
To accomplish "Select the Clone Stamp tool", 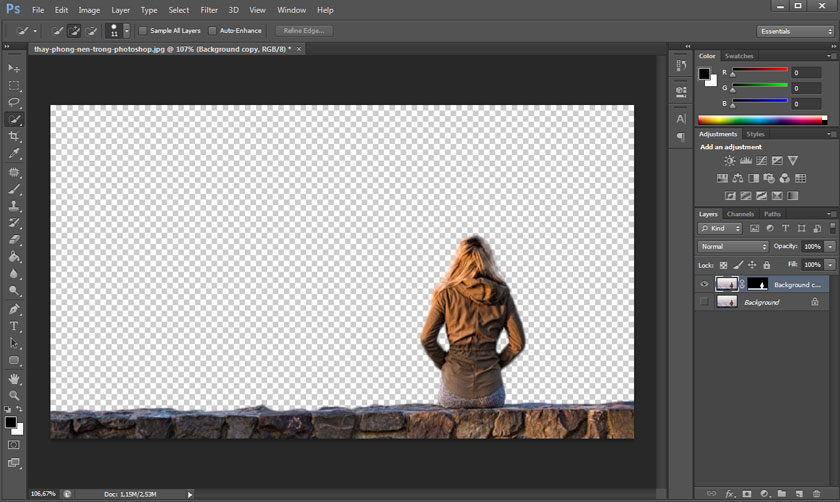I will (14, 206).
